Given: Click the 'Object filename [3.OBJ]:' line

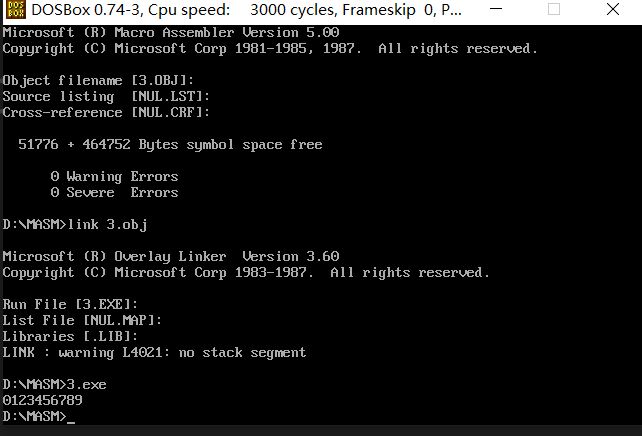Looking at the screenshot, I should tap(98, 81).
